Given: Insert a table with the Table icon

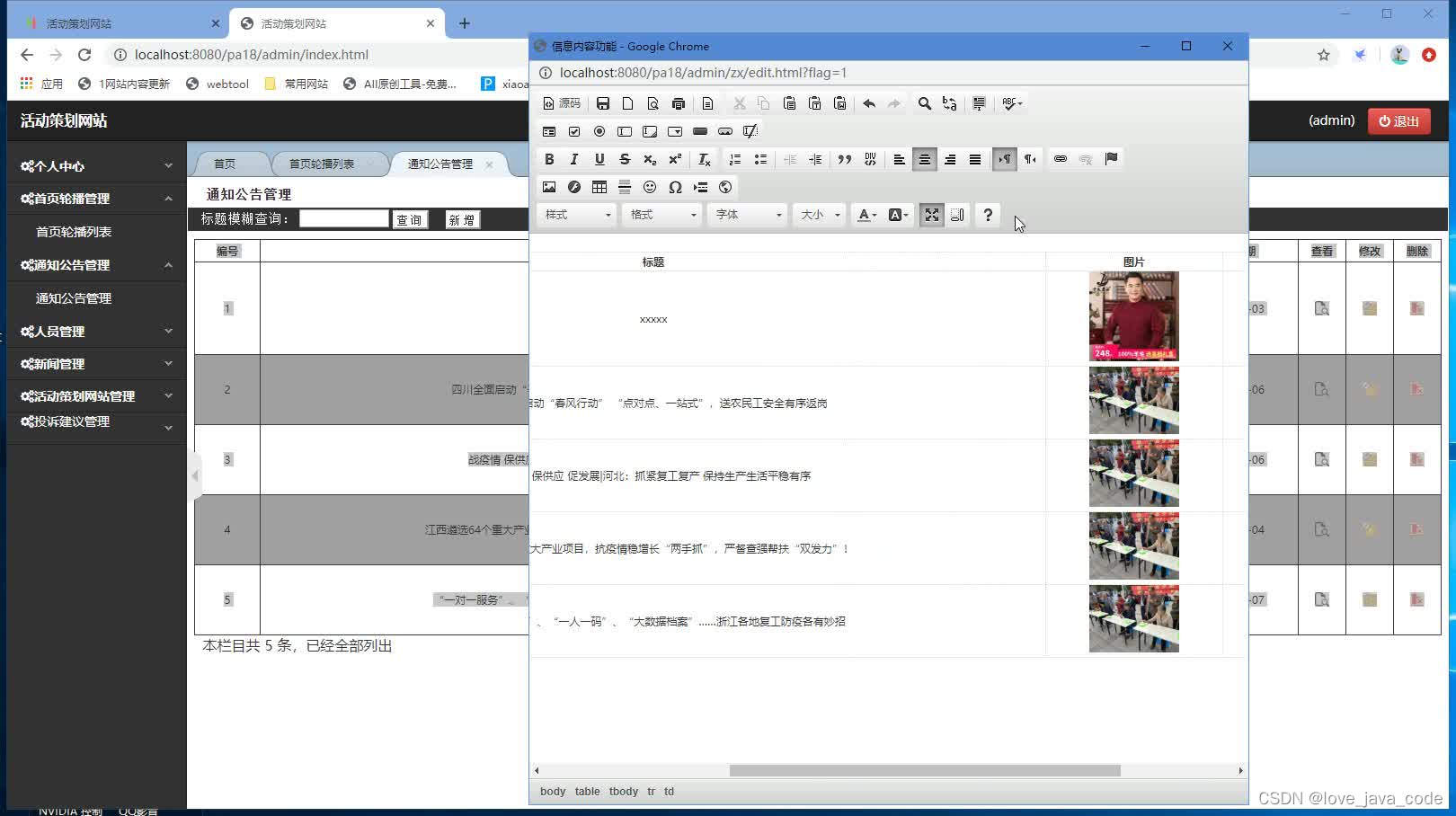Looking at the screenshot, I should click(599, 187).
